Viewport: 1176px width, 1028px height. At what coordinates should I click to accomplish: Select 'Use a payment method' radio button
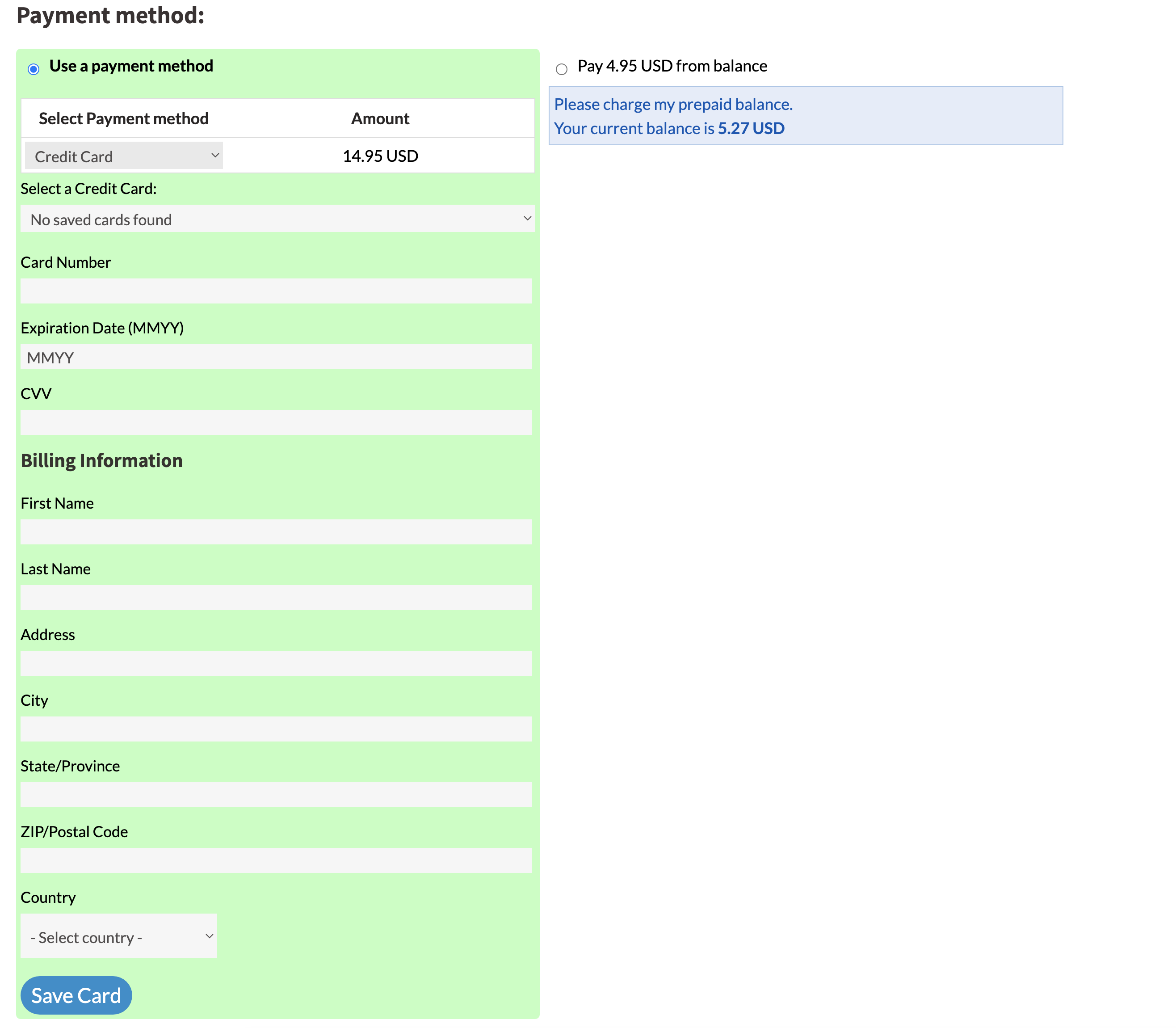tap(33, 68)
